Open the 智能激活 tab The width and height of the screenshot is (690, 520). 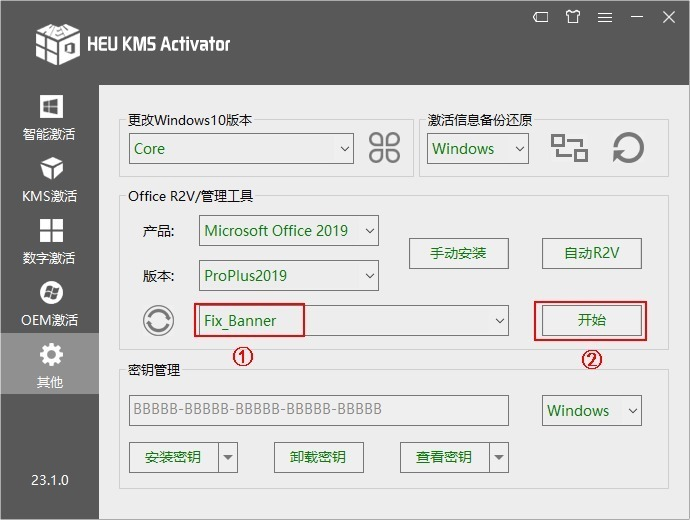[50, 118]
